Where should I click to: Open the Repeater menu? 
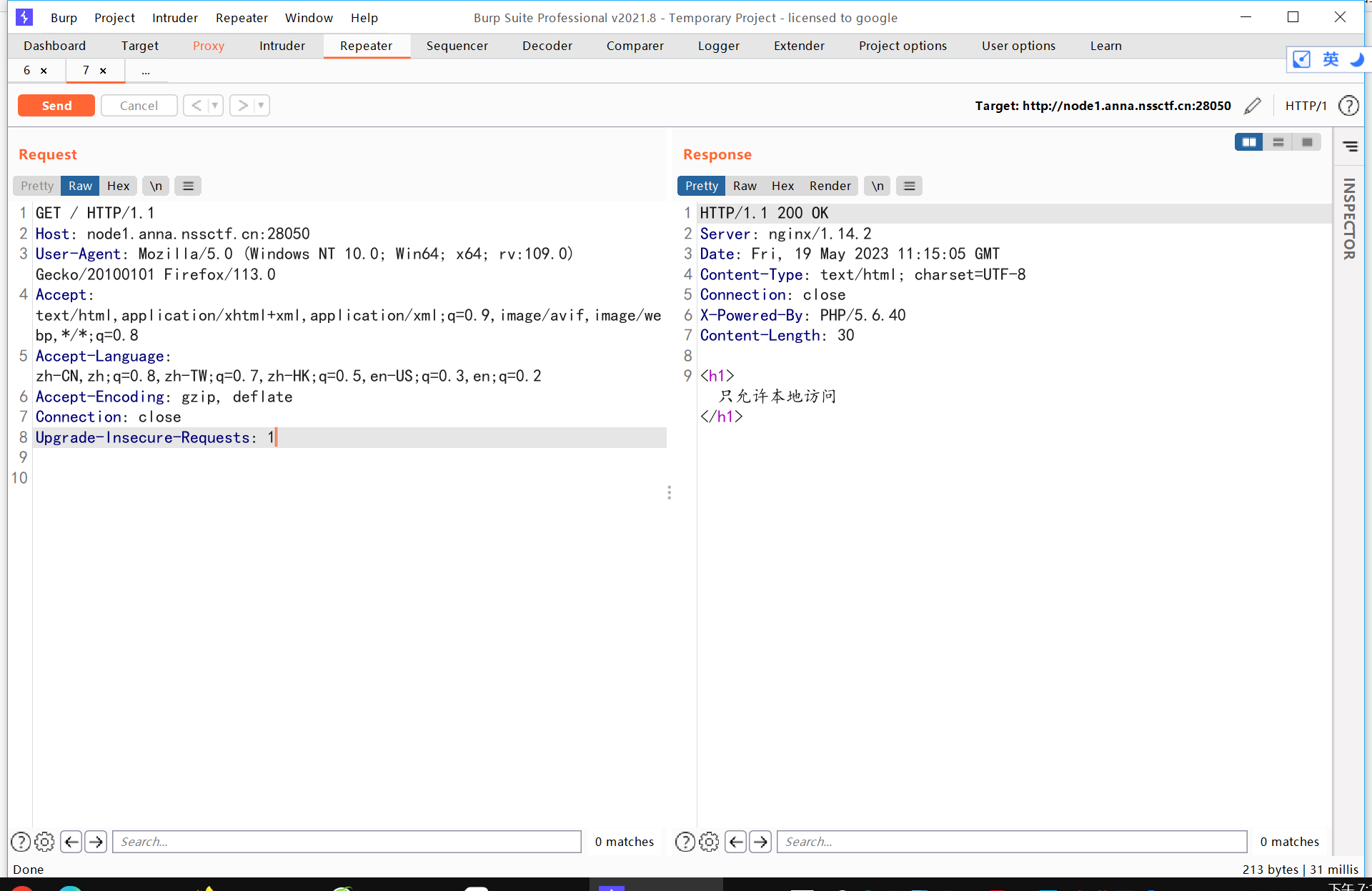click(x=242, y=18)
